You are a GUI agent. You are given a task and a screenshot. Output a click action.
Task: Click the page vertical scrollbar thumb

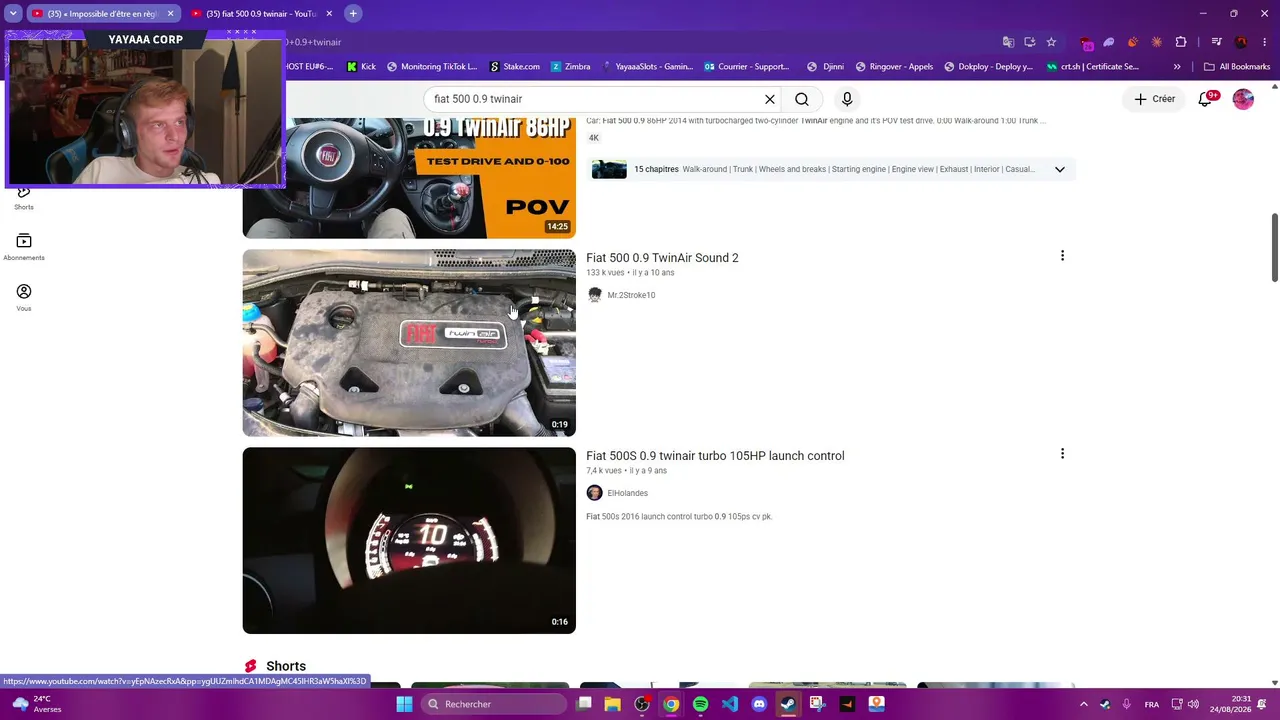(x=1275, y=247)
